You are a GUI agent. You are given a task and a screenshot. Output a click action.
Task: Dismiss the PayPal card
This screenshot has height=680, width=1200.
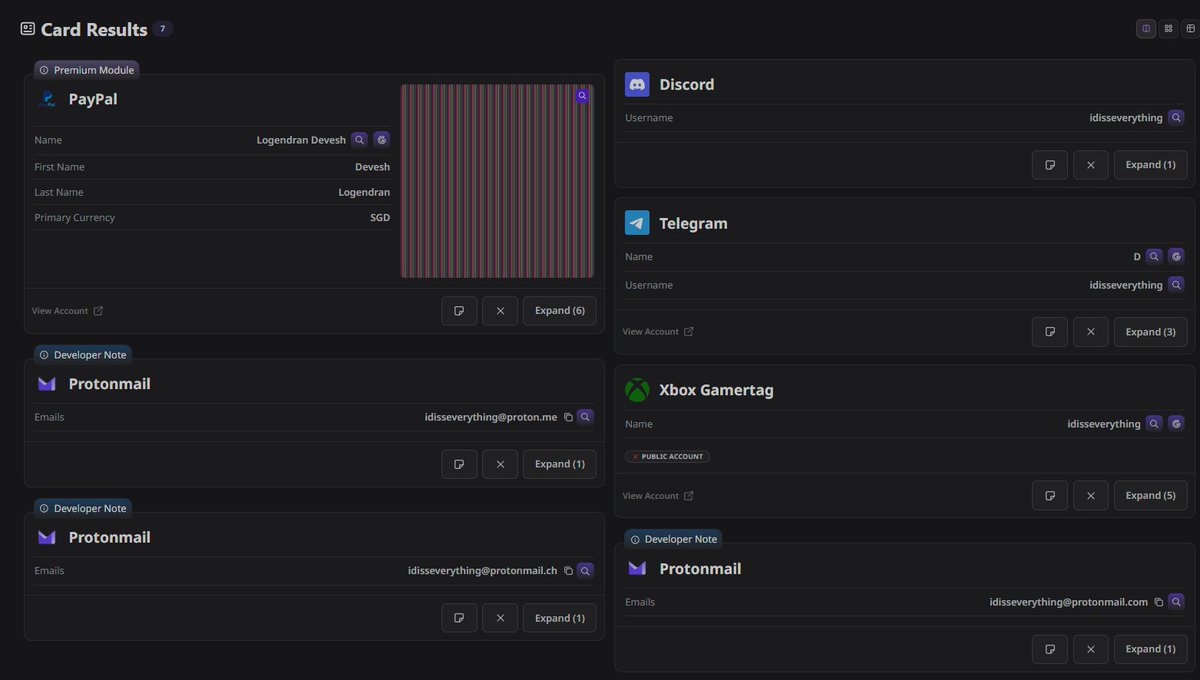tap(500, 311)
